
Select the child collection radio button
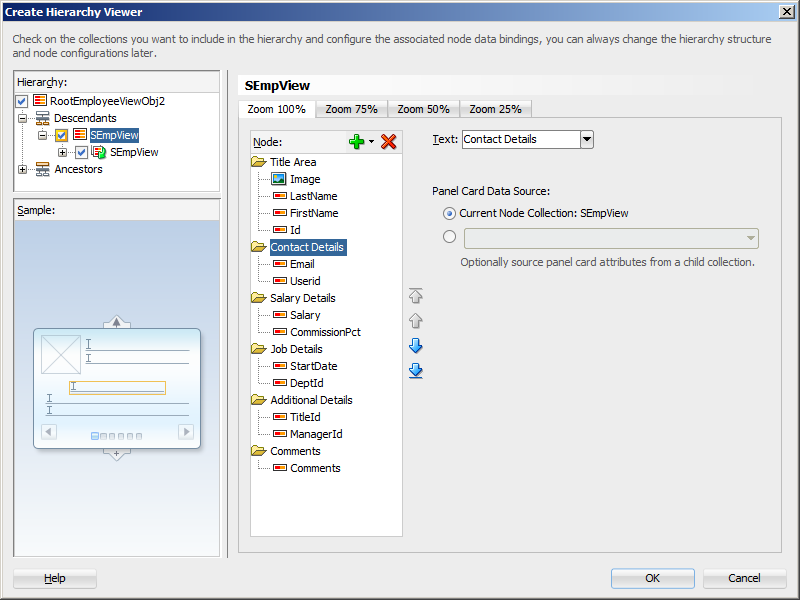coord(449,237)
